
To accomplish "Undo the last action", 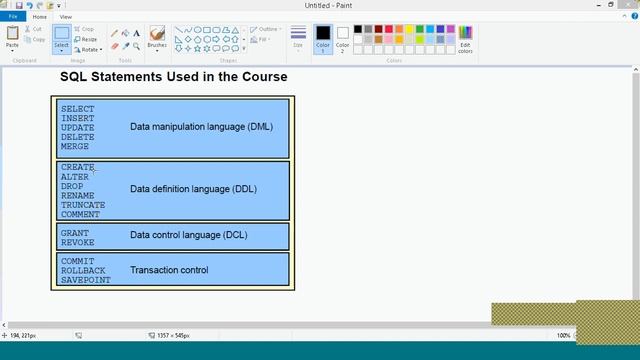I will 29,5.
